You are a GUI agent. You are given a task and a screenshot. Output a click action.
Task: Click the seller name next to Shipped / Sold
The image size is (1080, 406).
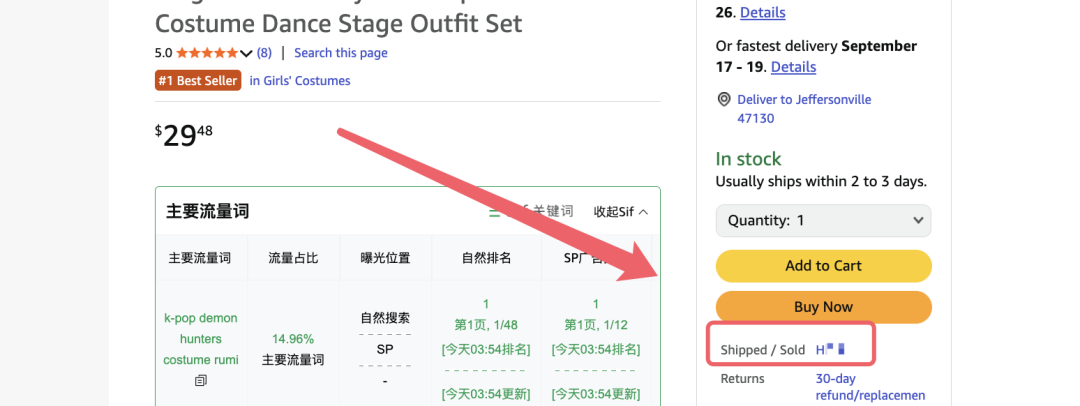830,349
